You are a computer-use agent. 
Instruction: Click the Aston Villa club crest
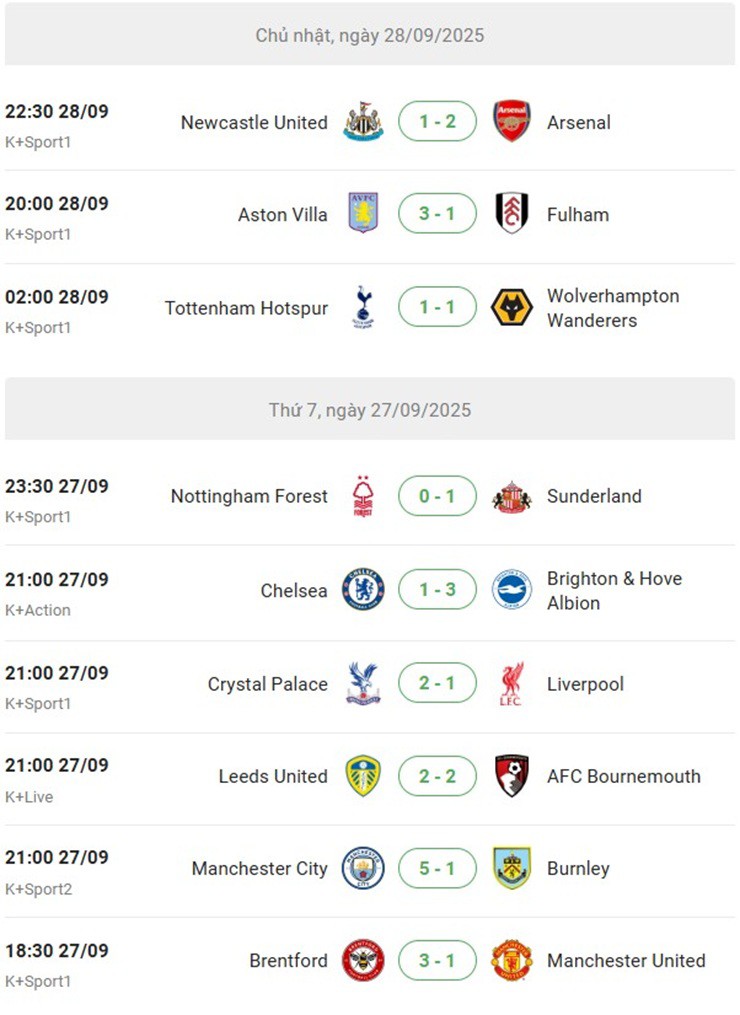click(362, 214)
